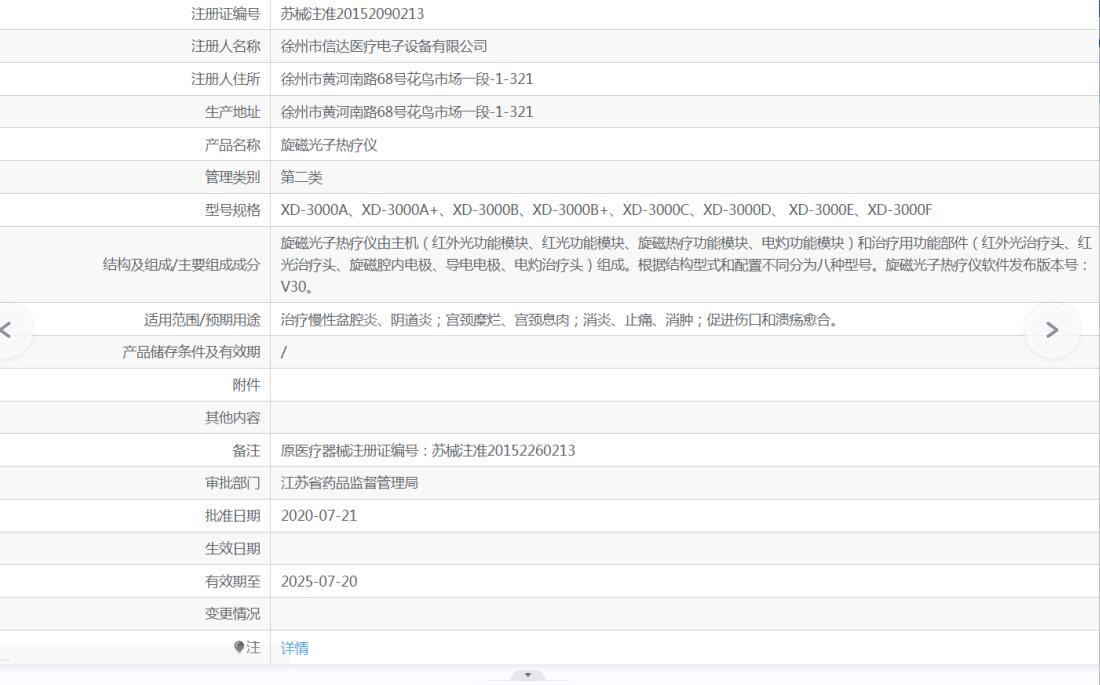Click the 生产地址 field label
This screenshot has width=1100, height=685.
pos(232,112)
